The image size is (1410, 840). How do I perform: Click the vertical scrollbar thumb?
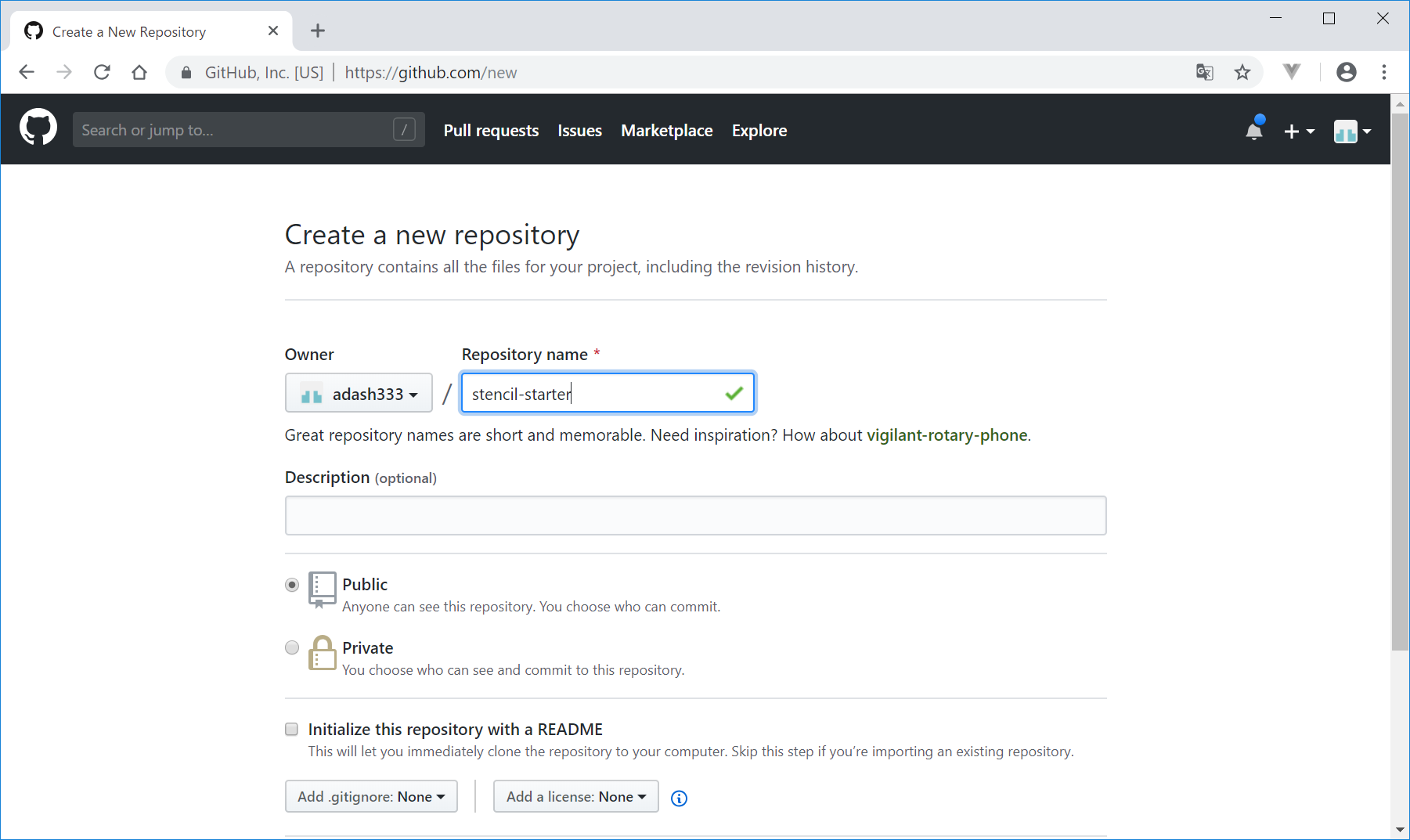pos(1400,381)
